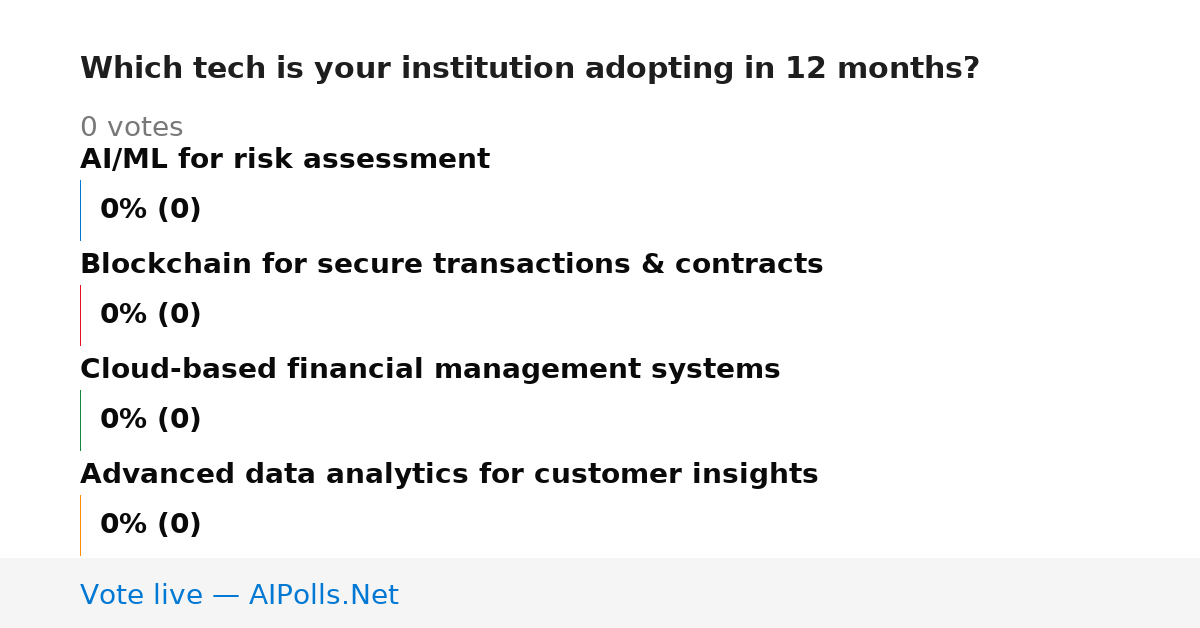Screen dimensions: 1200x628
Task: Click the poll title about tech adoption
Action: (x=530, y=69)
